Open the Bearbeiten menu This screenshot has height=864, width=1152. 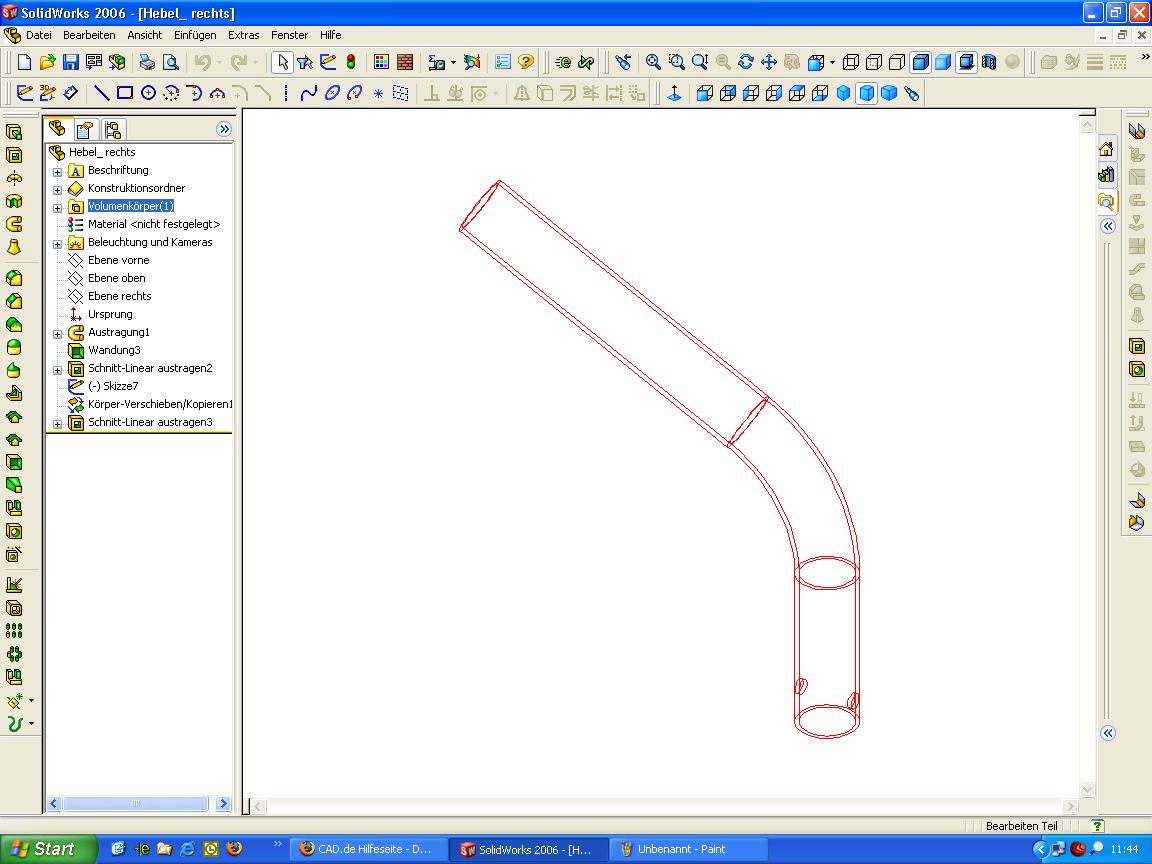(89, 35)
